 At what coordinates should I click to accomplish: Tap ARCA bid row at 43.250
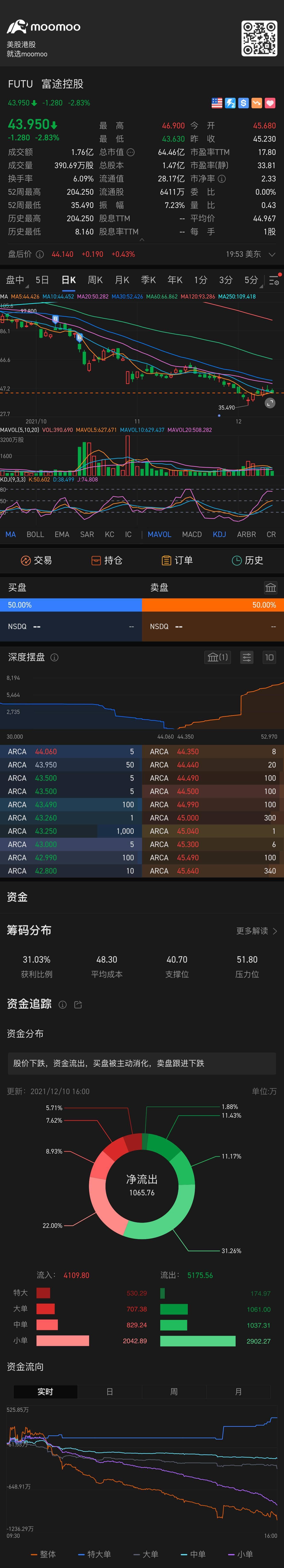(x=71, y=831)
